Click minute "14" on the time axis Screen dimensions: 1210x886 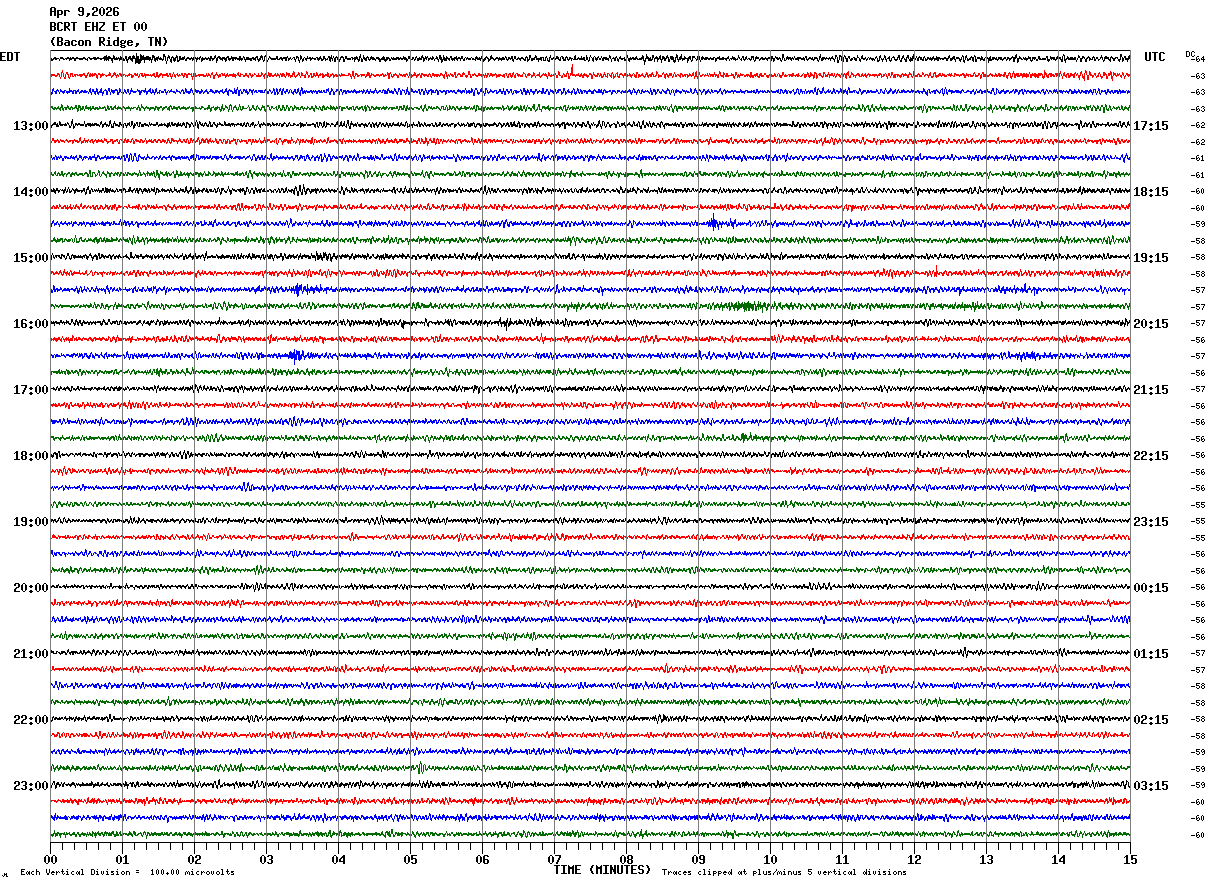coord(1059,859)
